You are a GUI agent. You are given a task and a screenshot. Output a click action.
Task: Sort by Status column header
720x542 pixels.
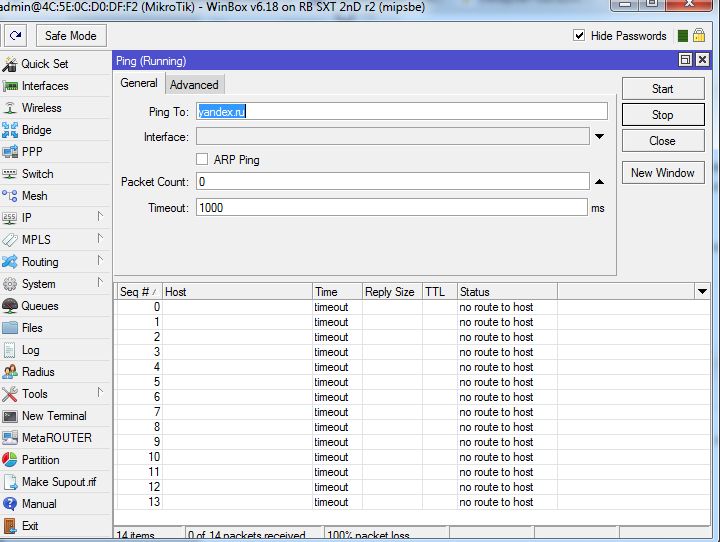507,292
